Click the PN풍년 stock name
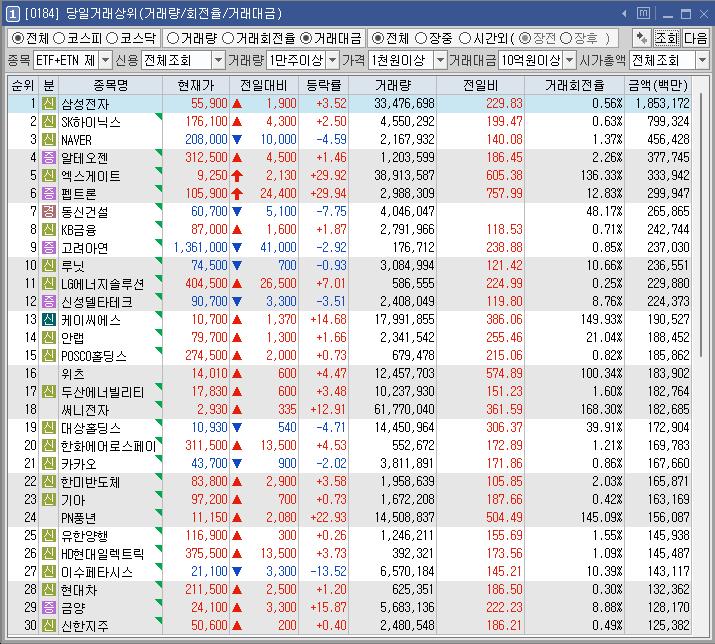715x644 pixels. [x=79, y=518]
